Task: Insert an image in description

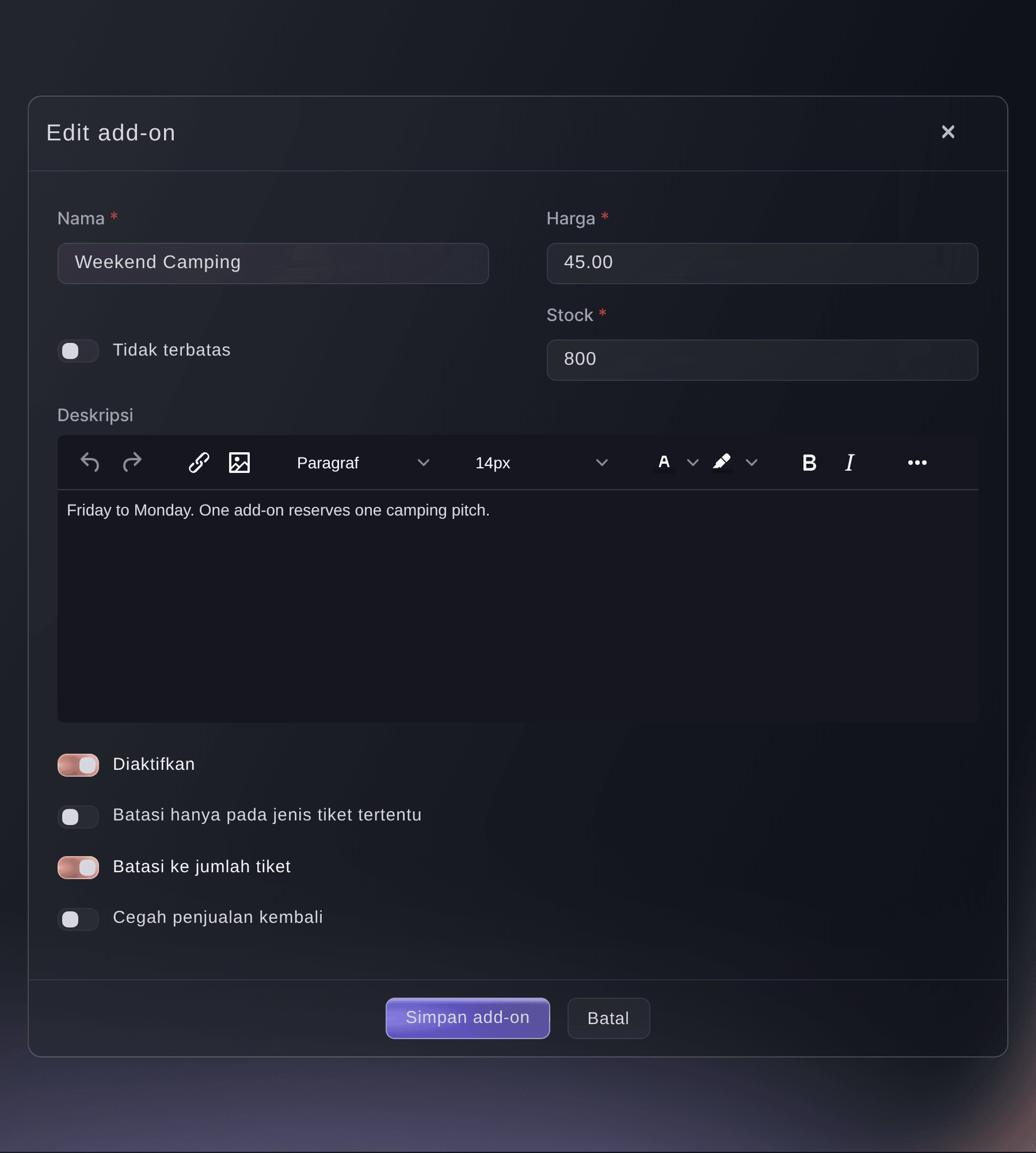Action: pos(239,463)
